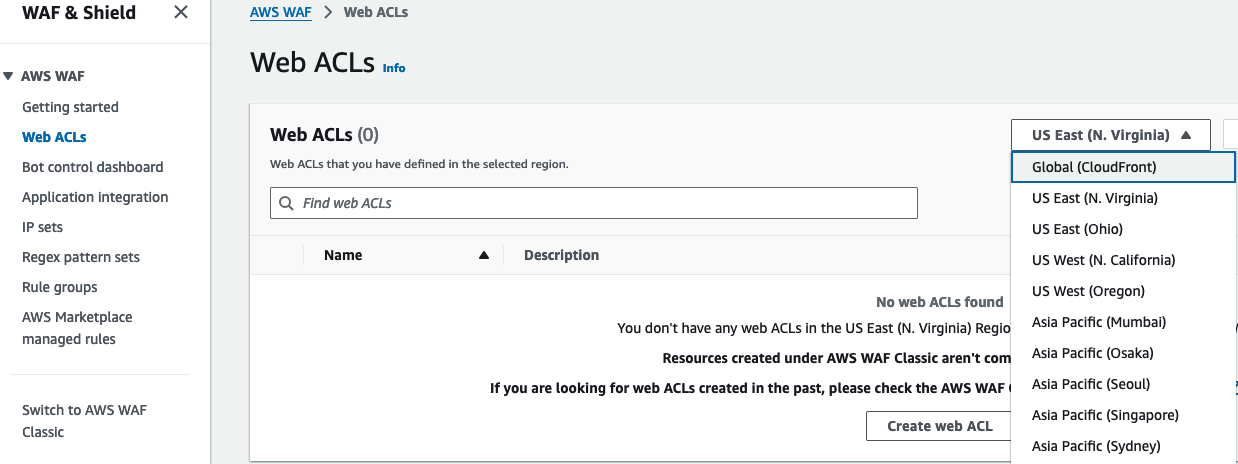Image resolution: width=1238 pixels, height=464 pixels.
Task: Choose Asia Pacific (Mumbai) region
Action: (1124, 322)
